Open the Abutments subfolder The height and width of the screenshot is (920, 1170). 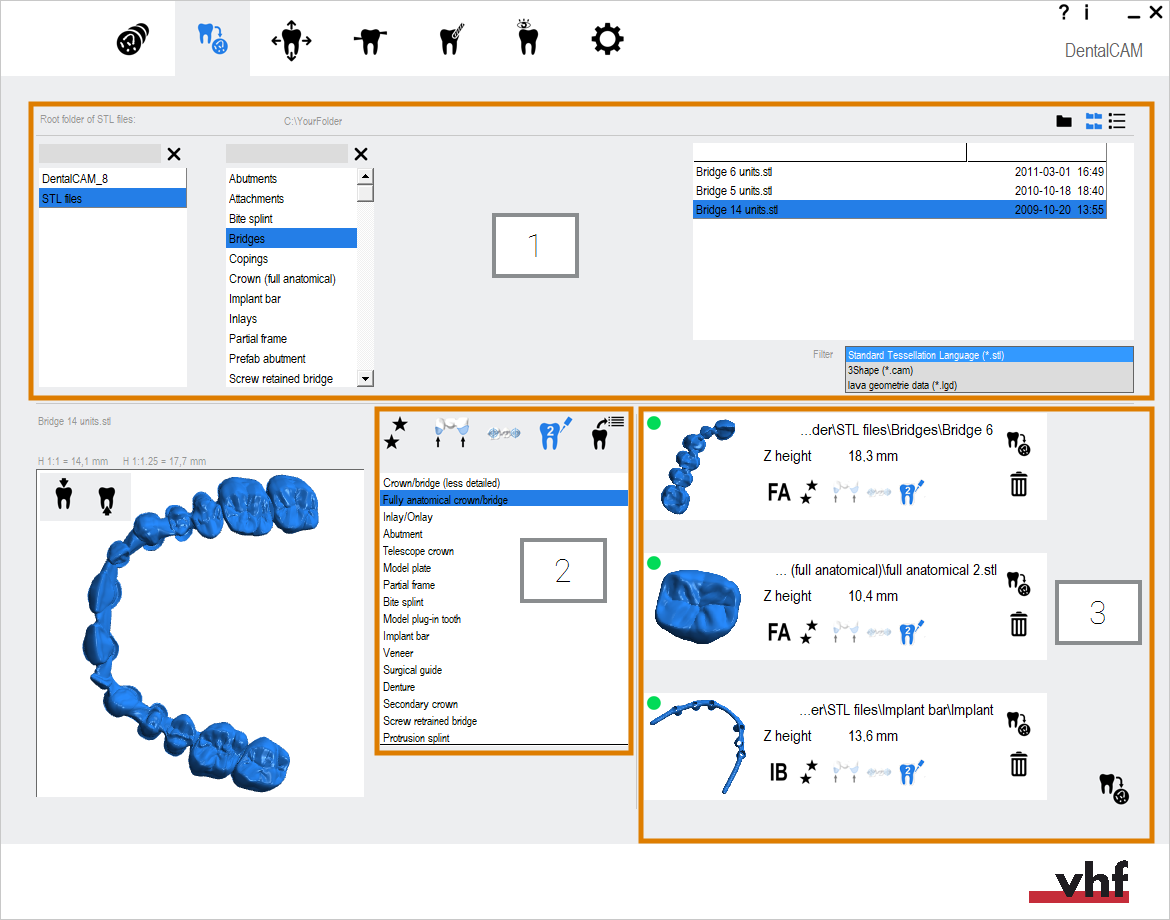291,179
